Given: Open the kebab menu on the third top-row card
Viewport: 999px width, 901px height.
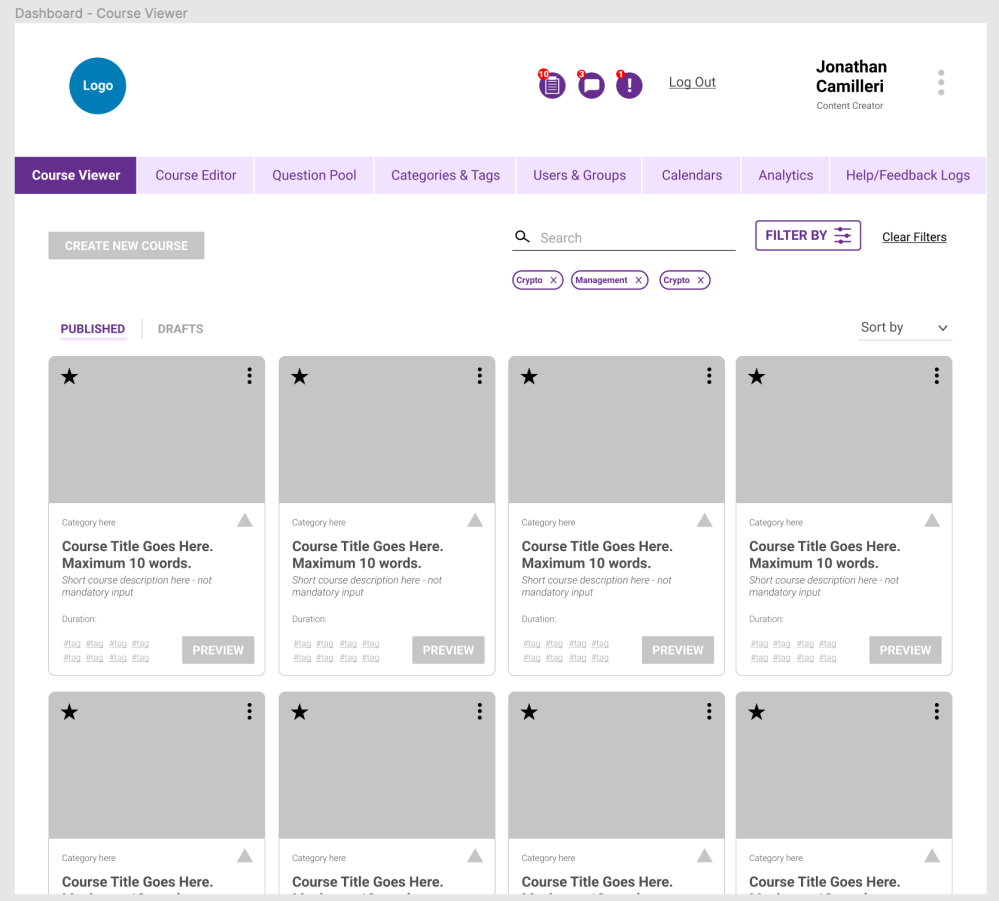Looking at the screenshot, I should pyautogui.click(x=709, y=376).
